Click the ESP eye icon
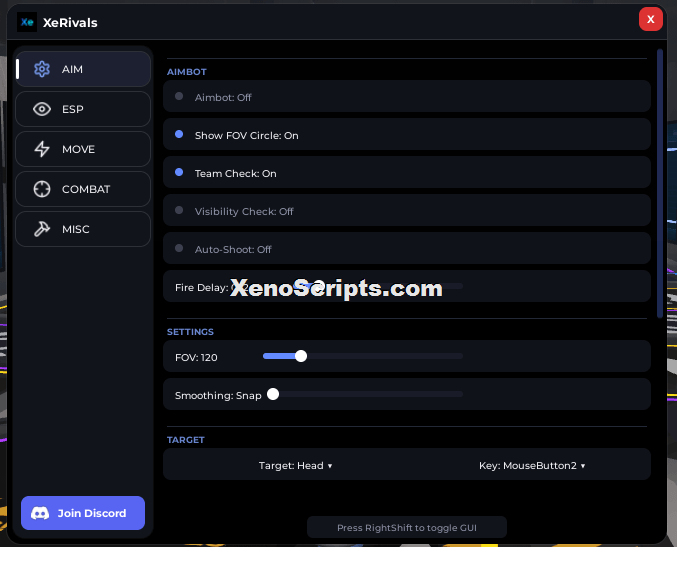Image resolution: width=677 pixels, height=577 pixels. tap(42, 109)
